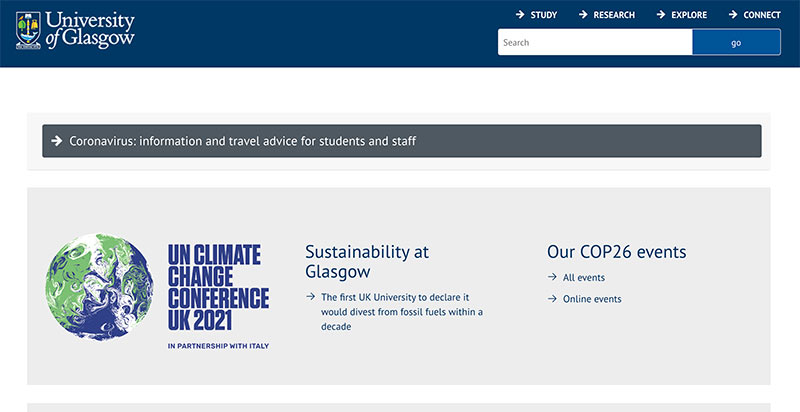Click the arrow icon beside Online events
The height and width of the screenshot is (412, 800).
coord(552,299)
